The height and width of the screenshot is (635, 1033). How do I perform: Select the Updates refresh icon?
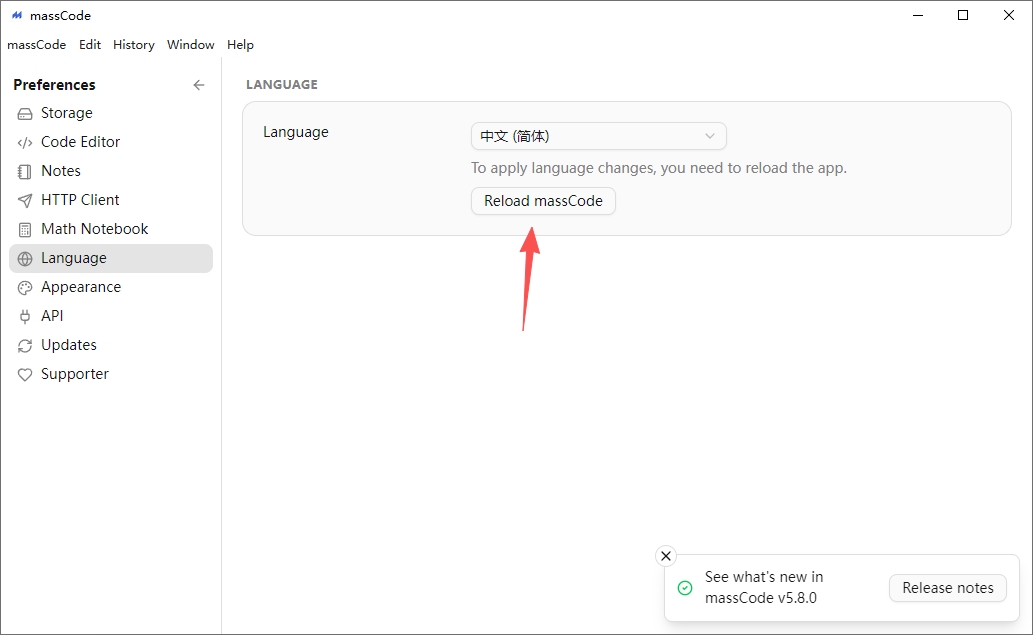point(25,346)
